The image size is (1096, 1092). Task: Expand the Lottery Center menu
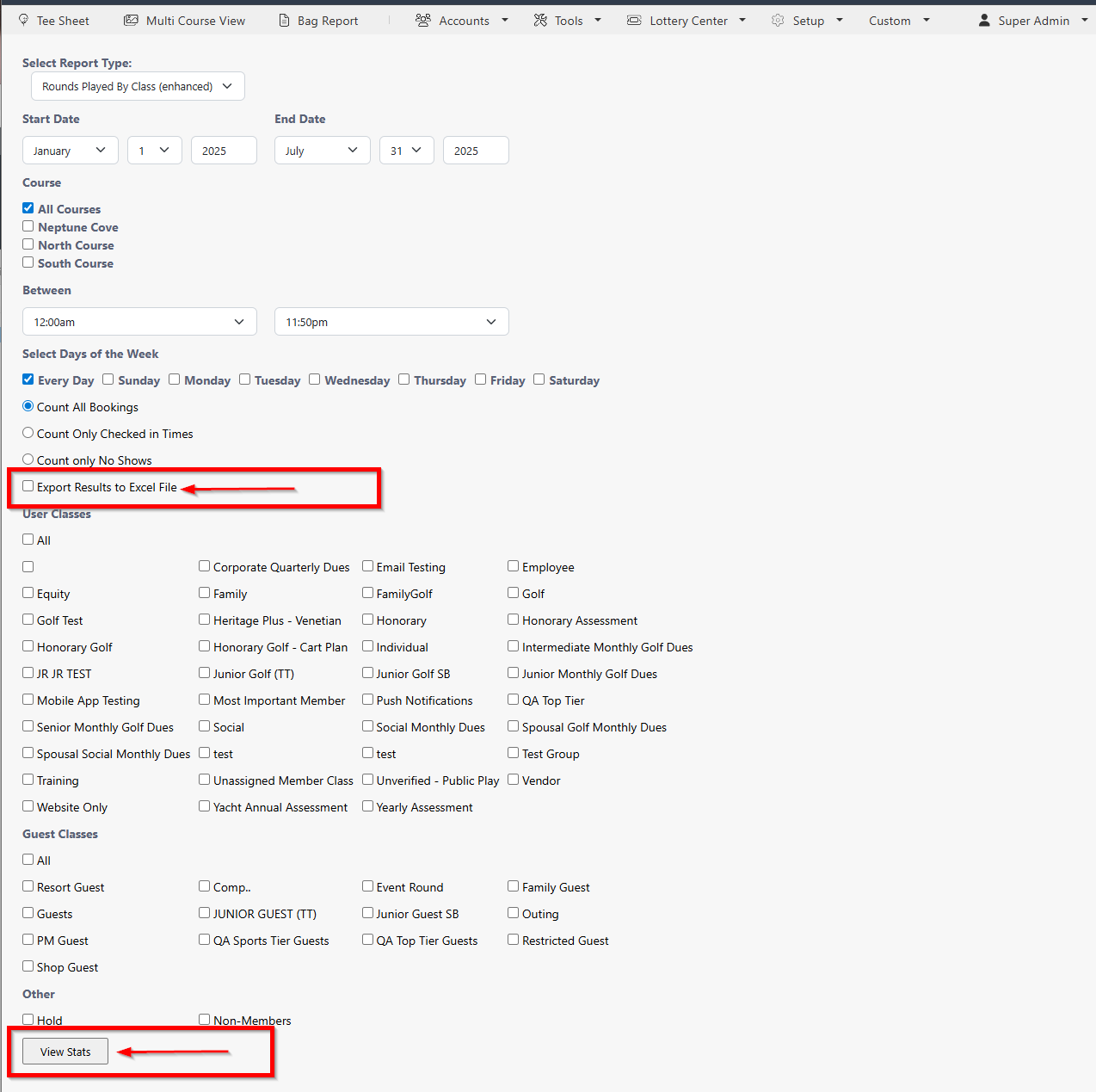pyautogui.click(x=687, y=21)
